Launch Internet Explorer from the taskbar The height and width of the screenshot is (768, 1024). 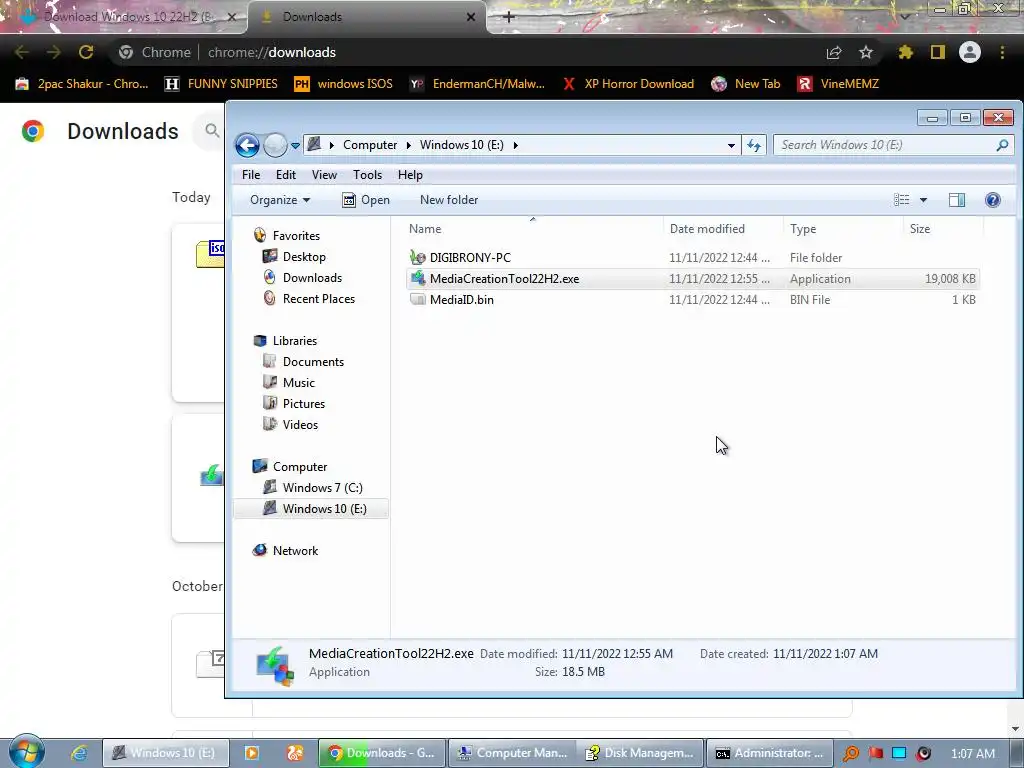[79, 753]
